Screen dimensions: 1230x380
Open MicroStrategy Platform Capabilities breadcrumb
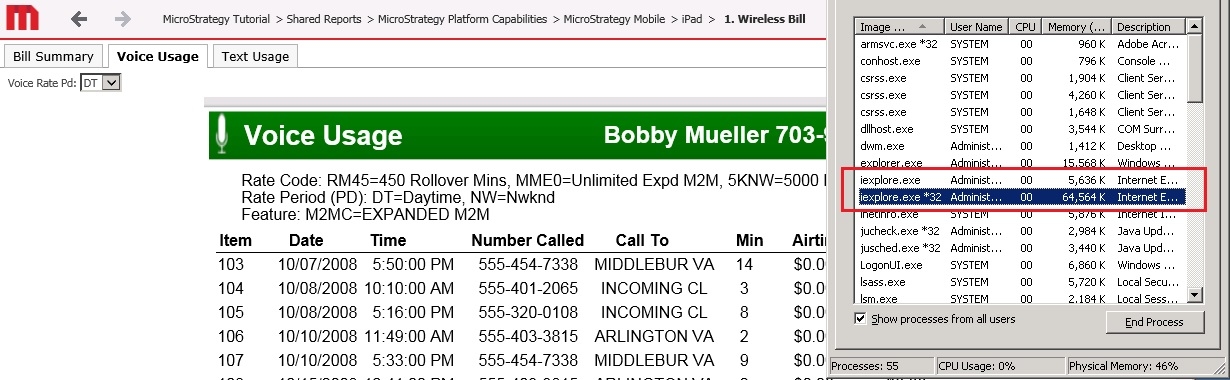[x=466, y=19]
